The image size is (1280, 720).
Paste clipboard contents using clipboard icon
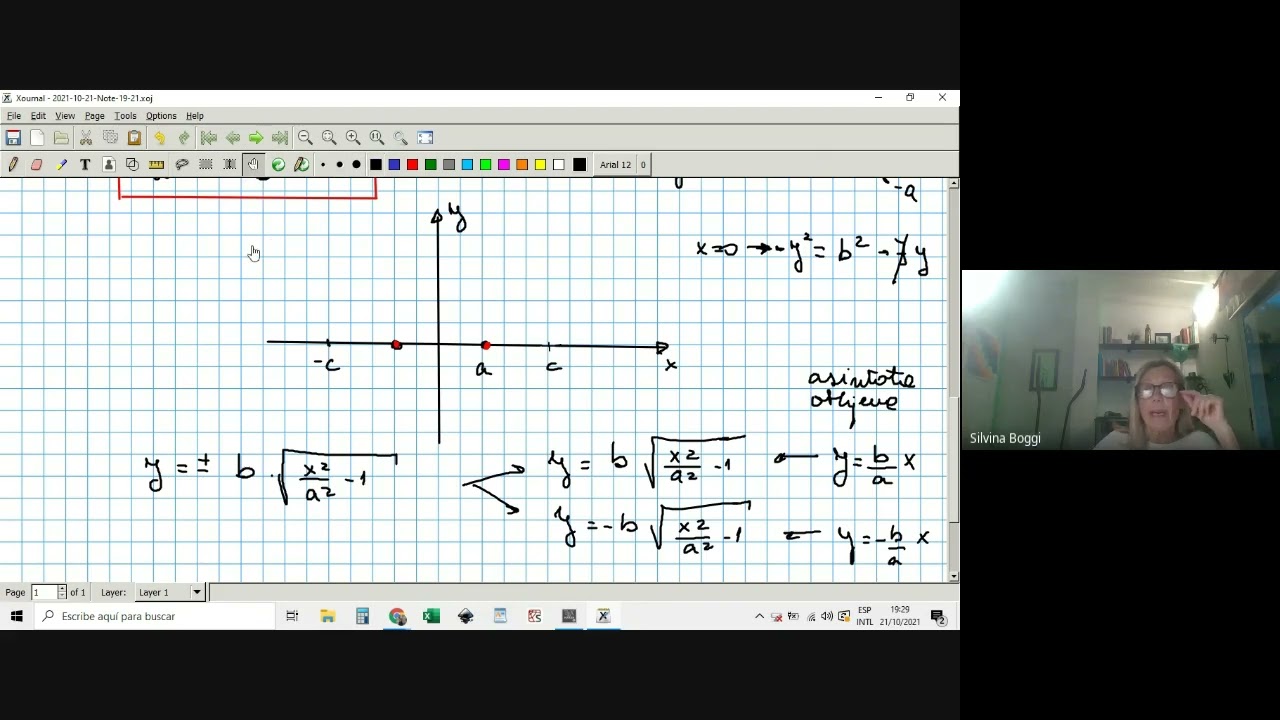click(134, 138)
